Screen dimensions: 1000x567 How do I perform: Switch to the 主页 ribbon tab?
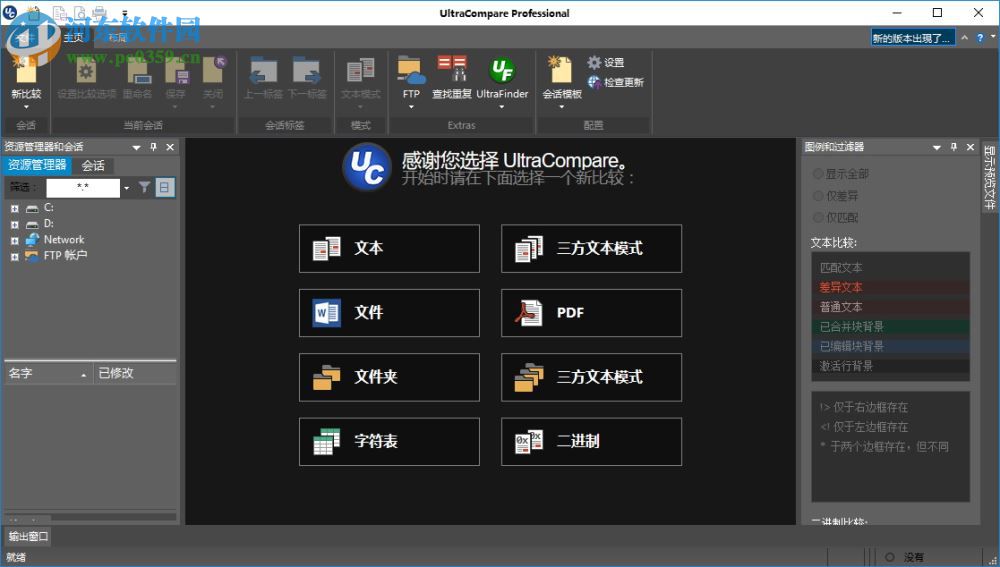coord(73,38)
